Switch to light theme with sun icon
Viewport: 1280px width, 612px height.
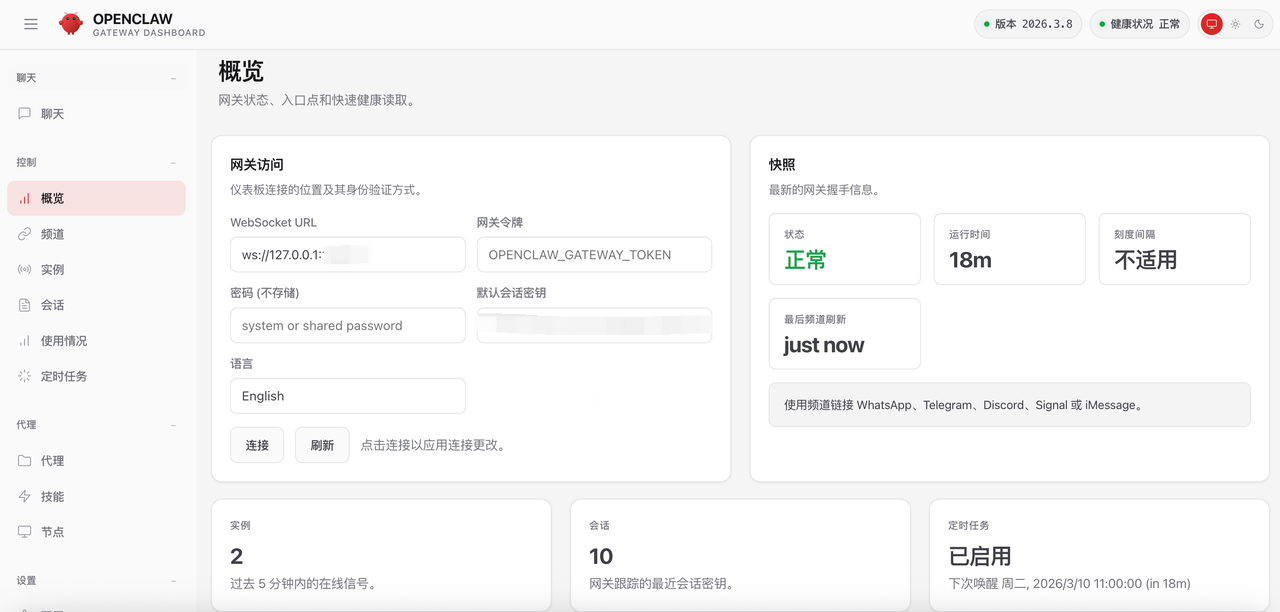pyautogui.click(x=1235, y=24)
